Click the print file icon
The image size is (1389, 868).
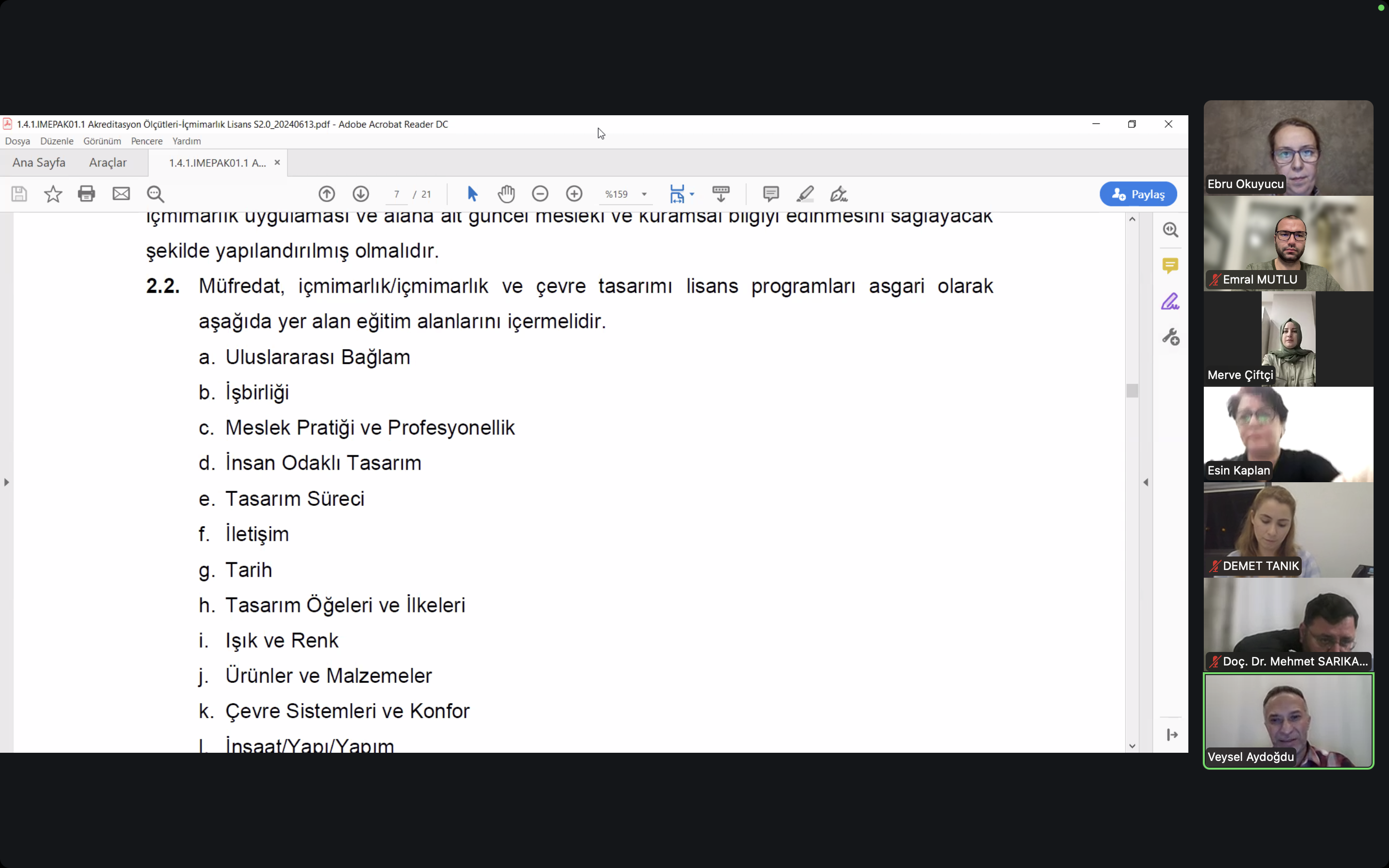tap(87, 194)
